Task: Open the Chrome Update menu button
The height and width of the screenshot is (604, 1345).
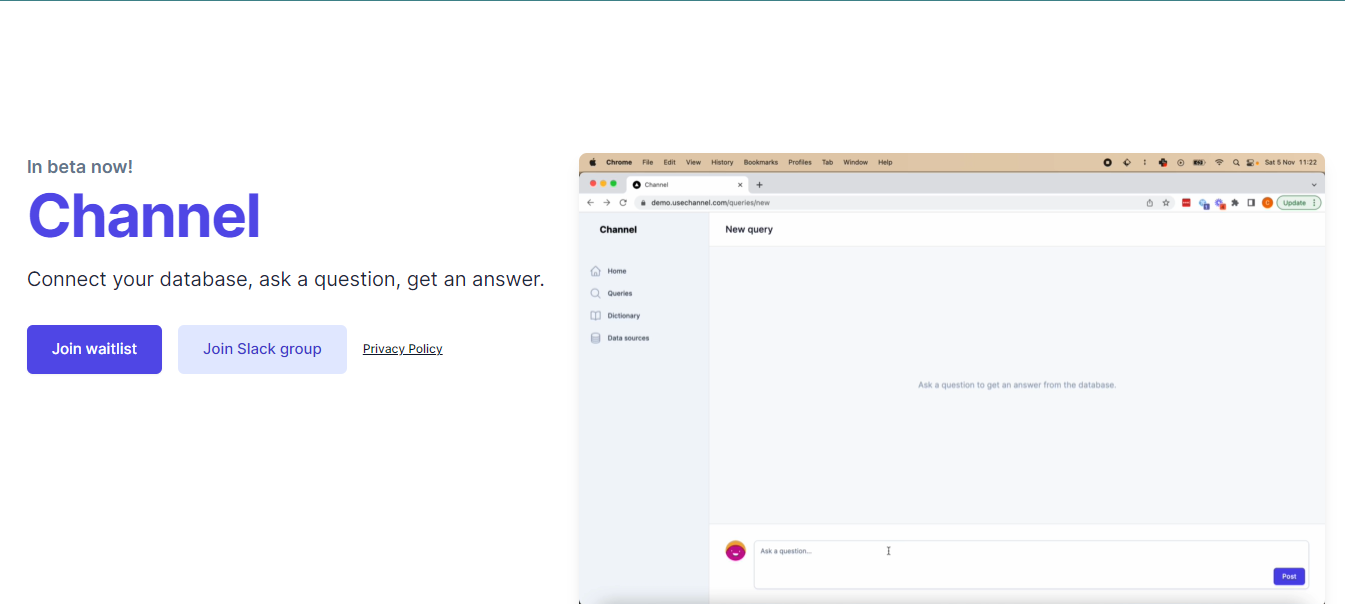Action: [x=1298, y=202]
